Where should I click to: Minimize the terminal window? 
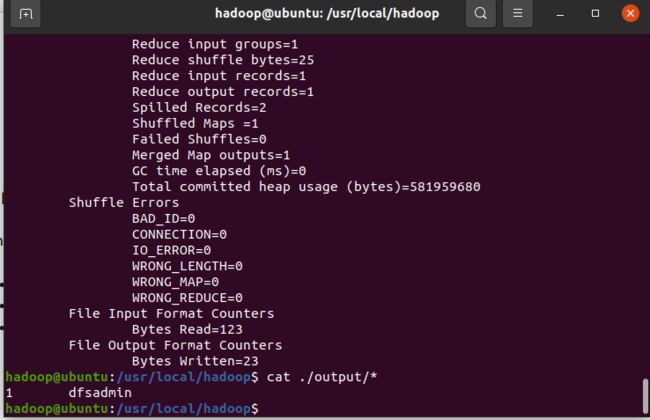(560, 14)
